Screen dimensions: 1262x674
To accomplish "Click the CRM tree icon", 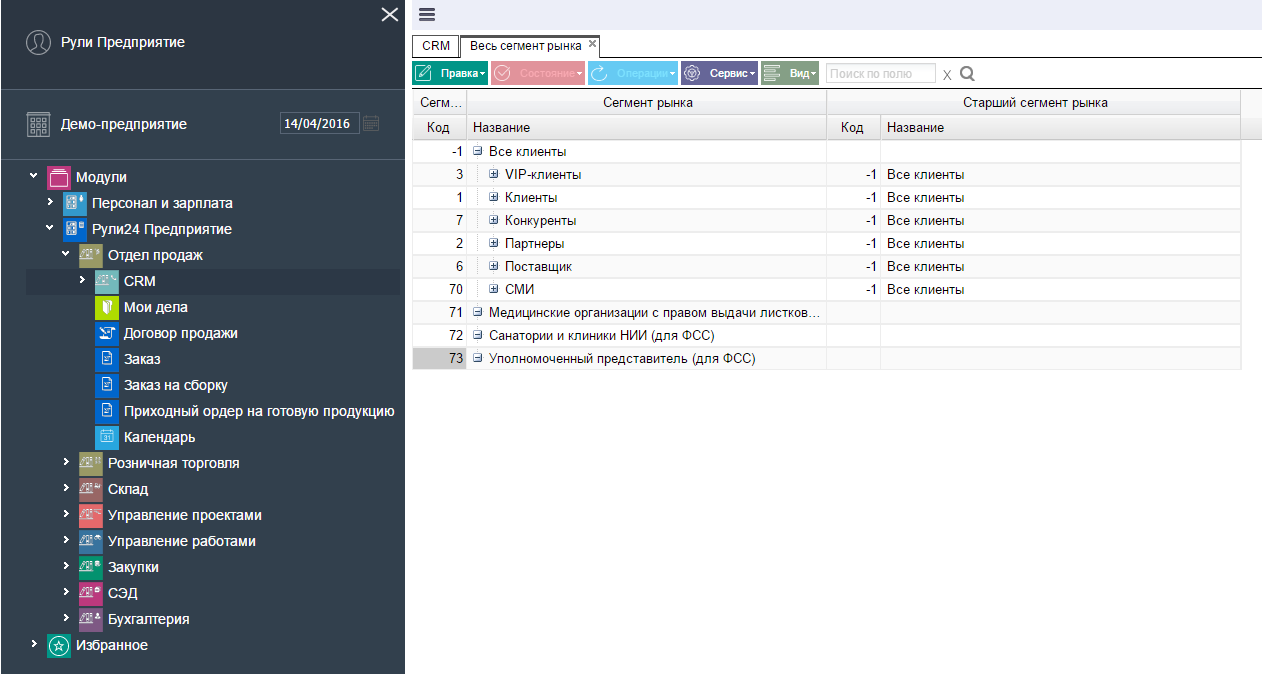I will pyautogui.click(x=107, y=281).
